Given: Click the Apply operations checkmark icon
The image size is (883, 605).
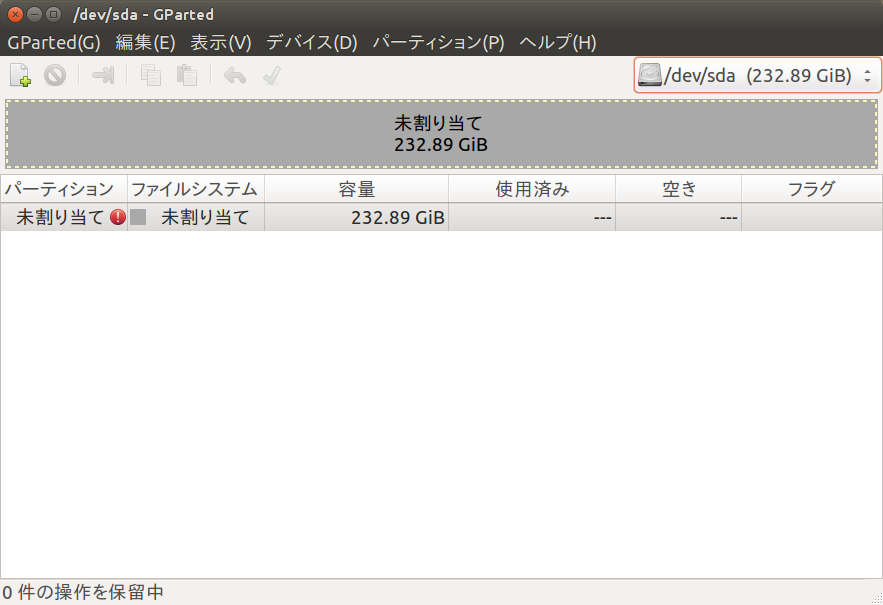Looking at the screenshot, I should pos(271,75).
